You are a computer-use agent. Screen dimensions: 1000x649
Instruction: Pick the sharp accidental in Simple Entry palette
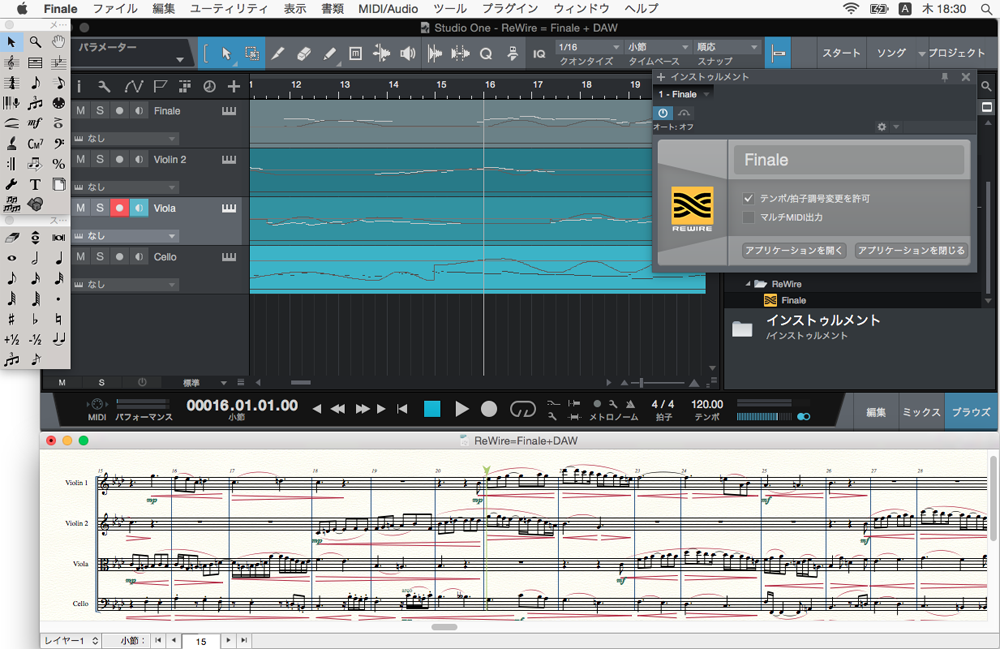(11, 319)
